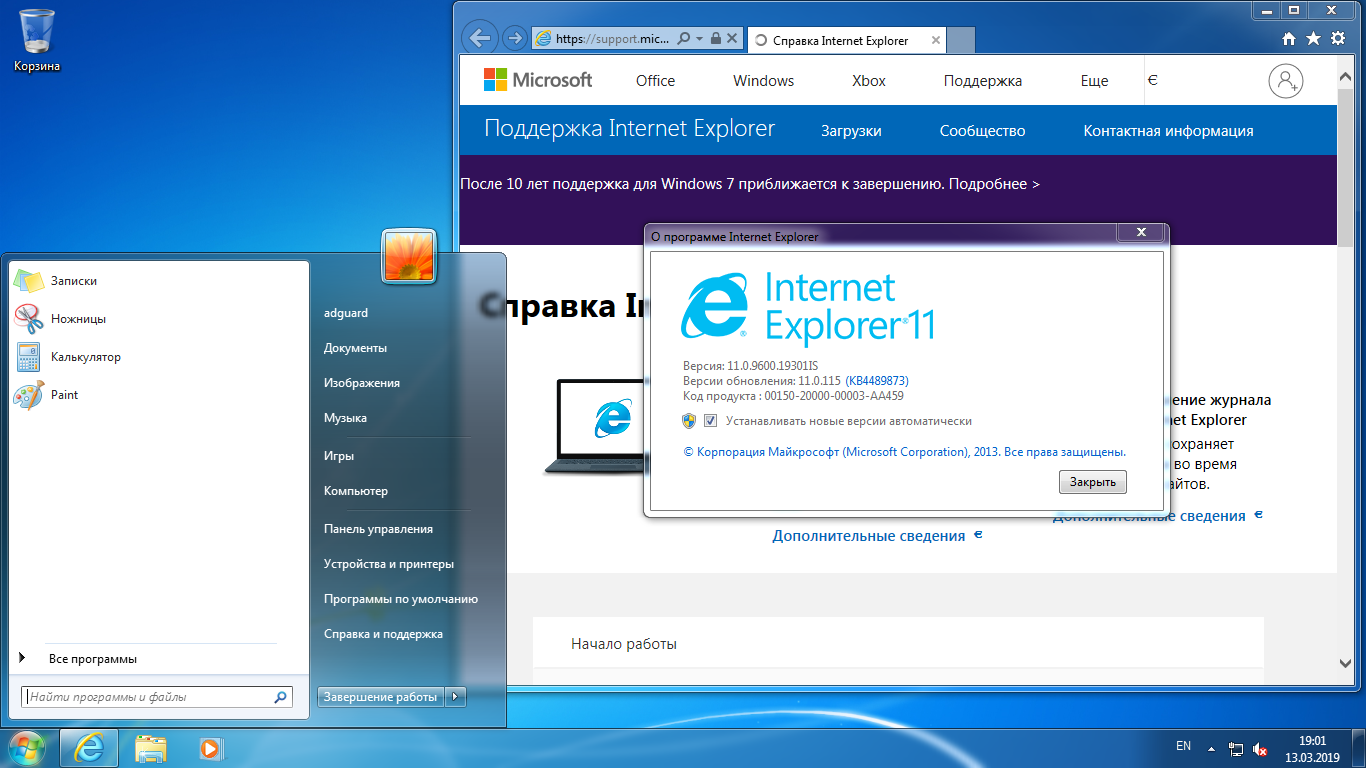
Task: Go back in Internet Explorer
Action: click(481, 39)
